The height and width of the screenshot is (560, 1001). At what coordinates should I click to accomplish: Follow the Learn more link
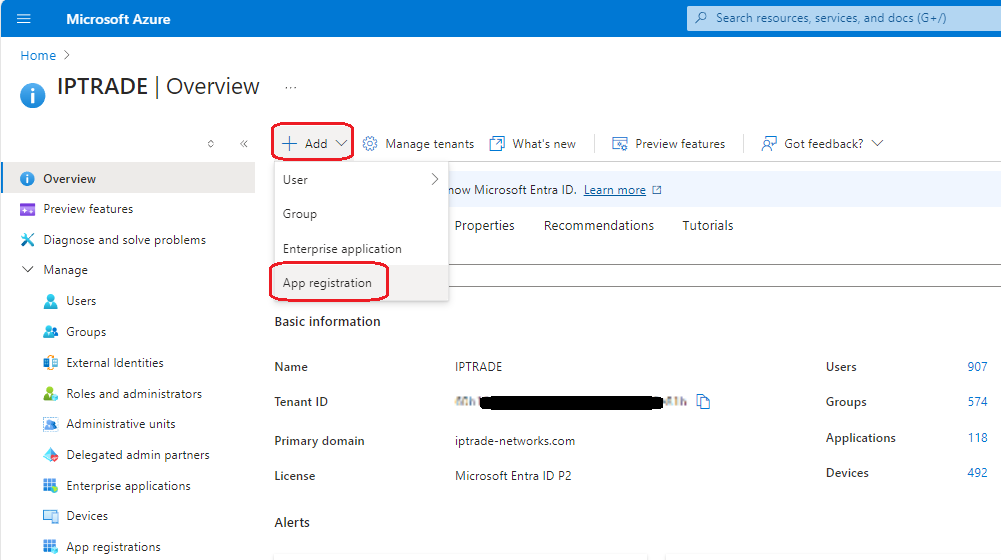click(615, 190)
